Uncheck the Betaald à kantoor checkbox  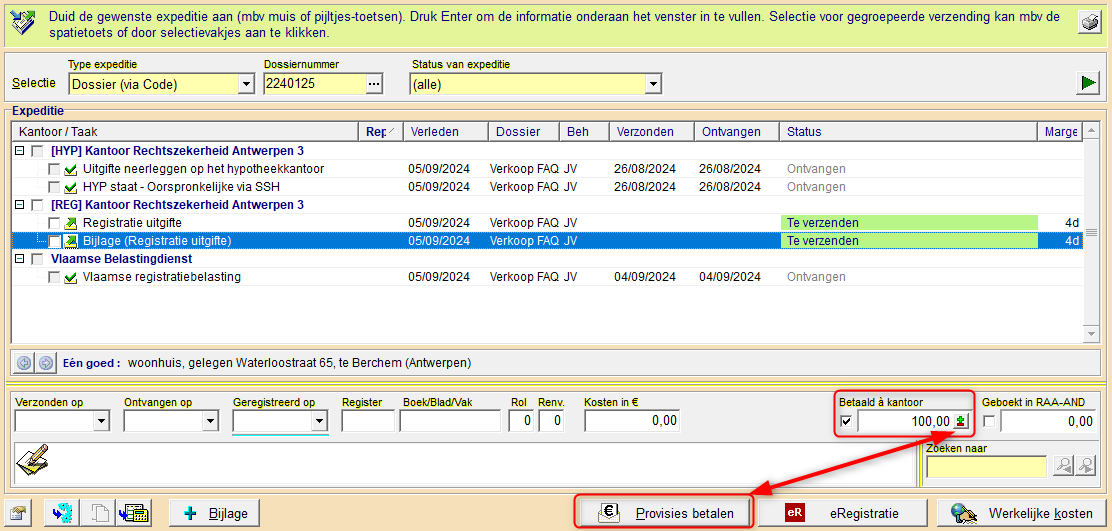pos(845,422)
